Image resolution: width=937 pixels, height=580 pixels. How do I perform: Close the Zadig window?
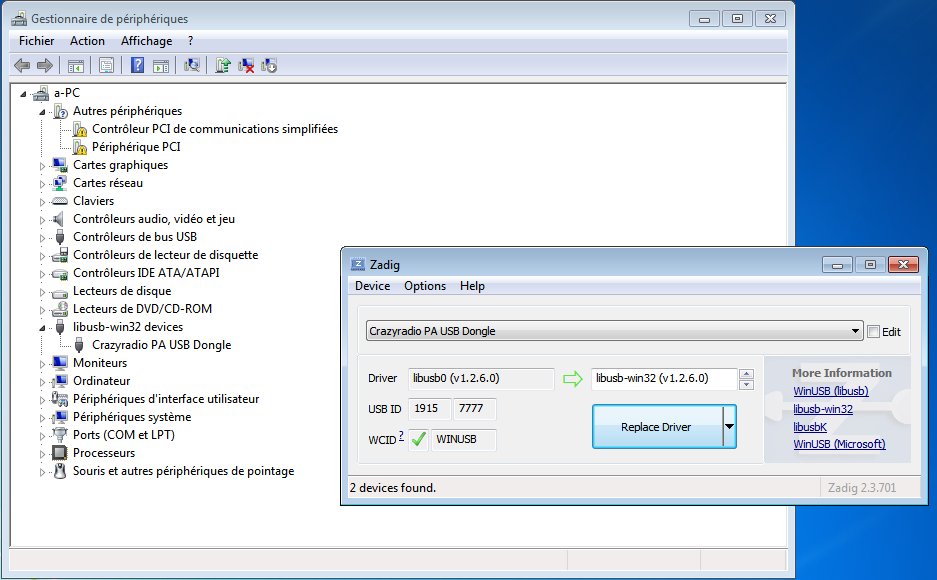click(903, 264)
